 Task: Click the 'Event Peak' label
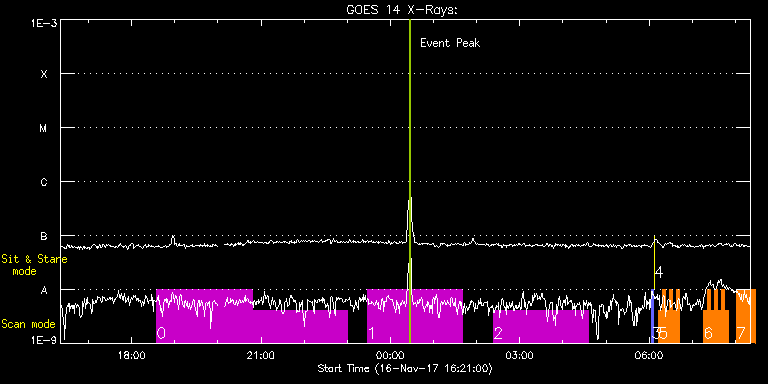click(450, 43)
